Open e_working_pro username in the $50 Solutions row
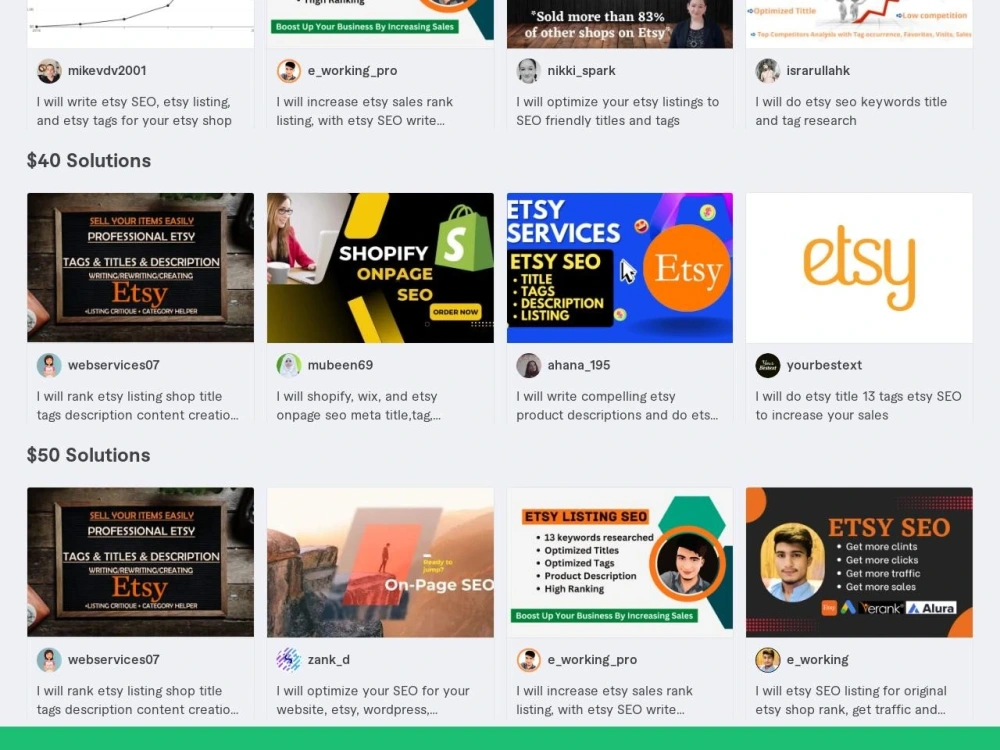 coord(592,660)
